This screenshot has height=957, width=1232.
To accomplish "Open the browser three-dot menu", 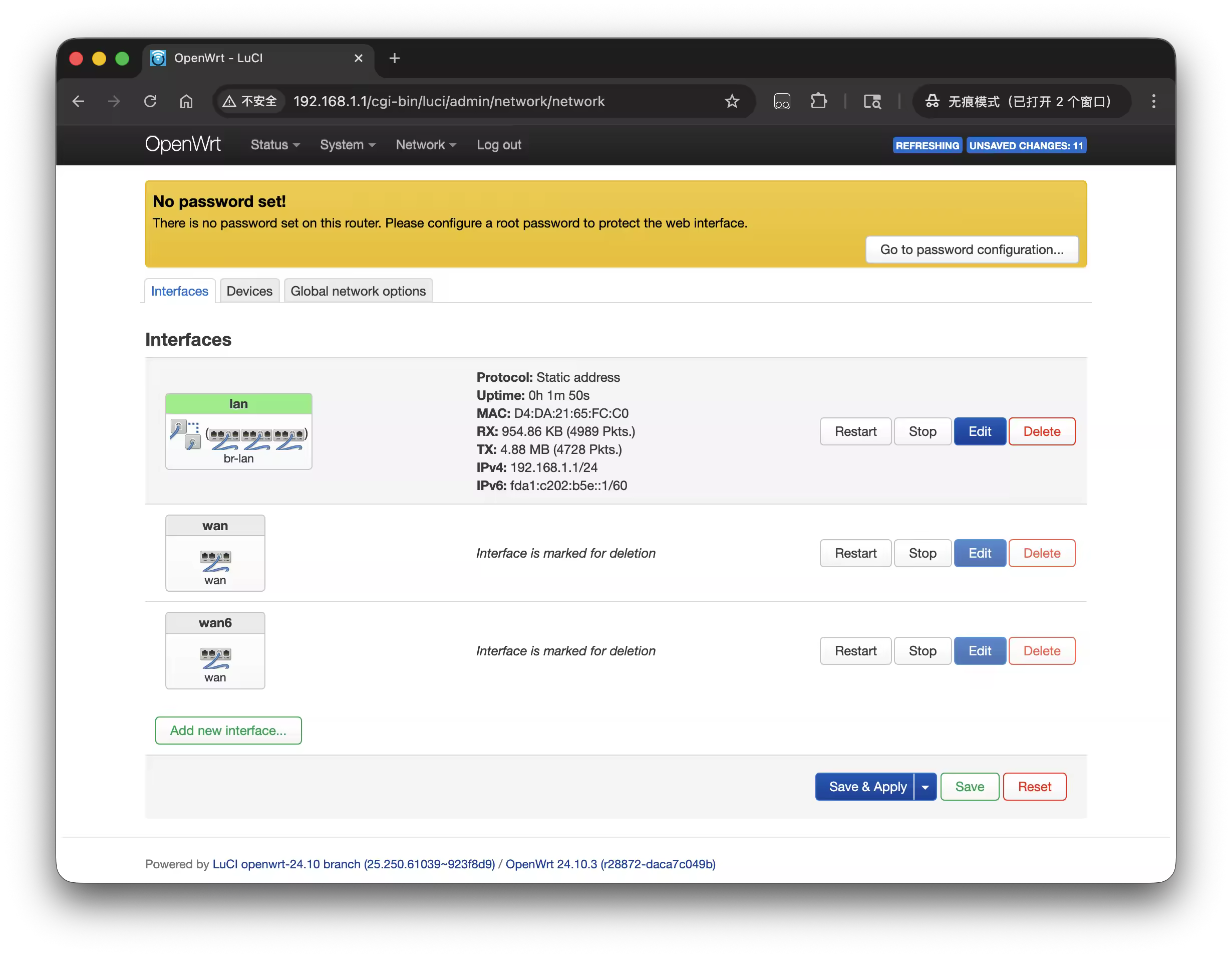I will click(1153, 102).
